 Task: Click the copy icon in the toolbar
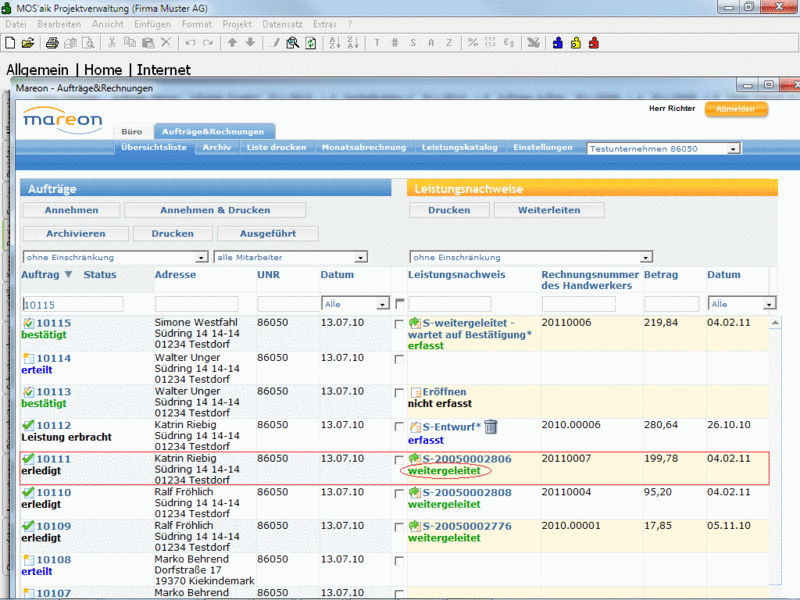130,43
